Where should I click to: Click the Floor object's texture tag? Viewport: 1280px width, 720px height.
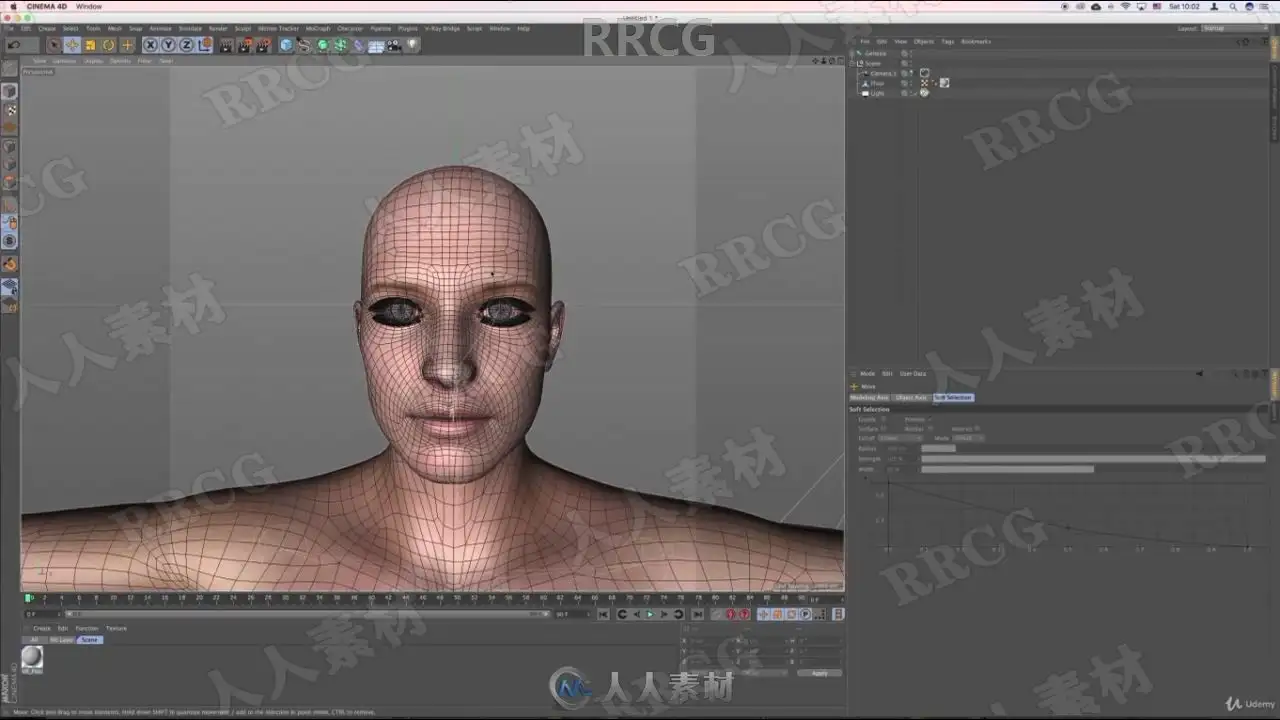pyautogui.click(x=944, y=83)
